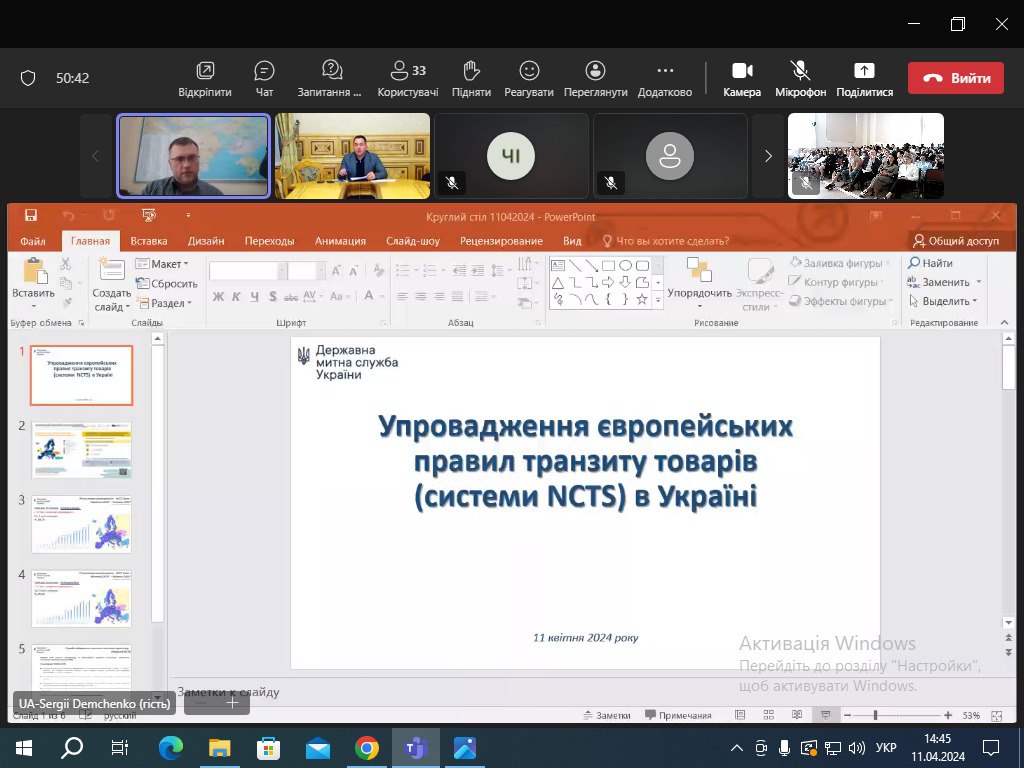Screen dimensions: 1024x768
Task: Select slide 2 thumbnail in panel
Action: pyautogui.click(x=81, y=449)
